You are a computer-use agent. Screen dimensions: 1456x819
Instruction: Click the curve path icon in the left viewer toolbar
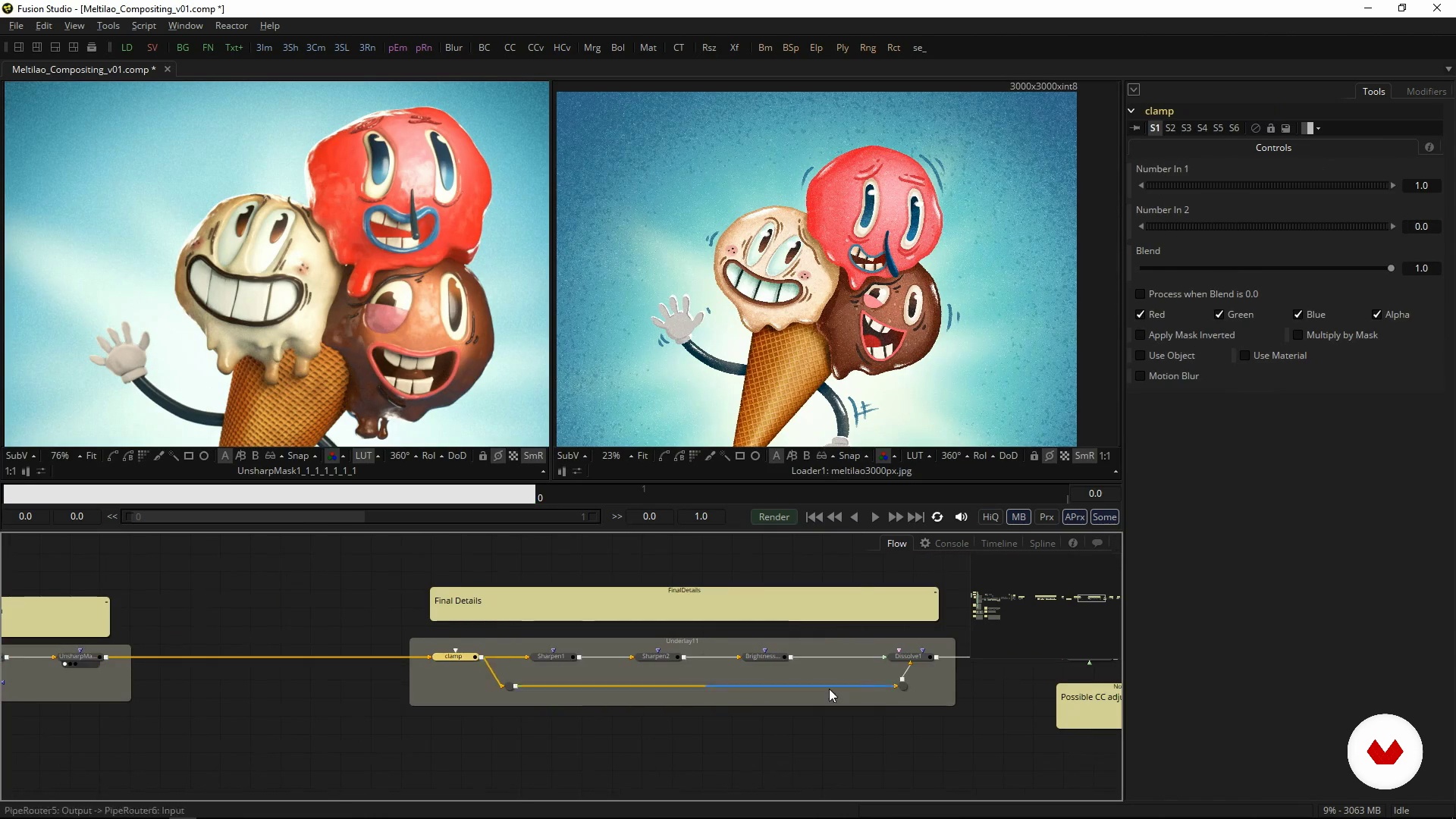(113, 456)
